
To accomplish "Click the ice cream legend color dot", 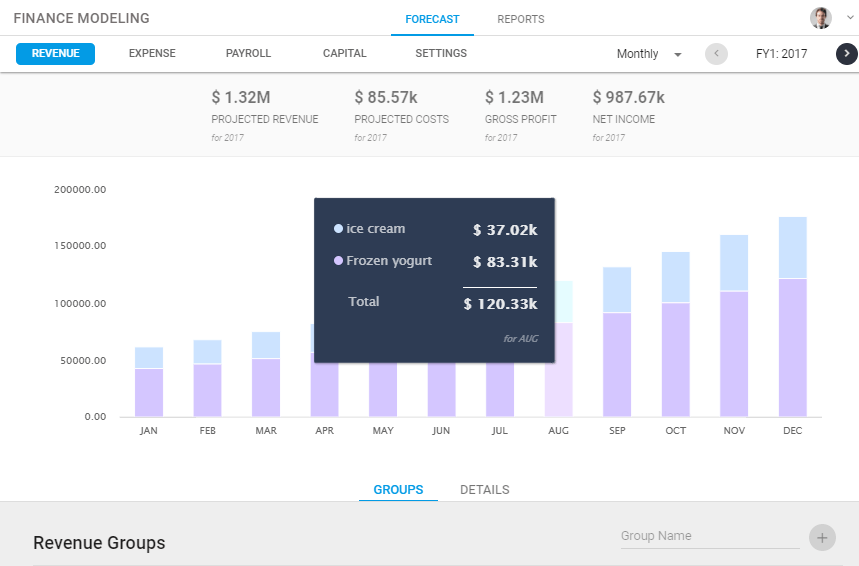I will tap(338, 229).
